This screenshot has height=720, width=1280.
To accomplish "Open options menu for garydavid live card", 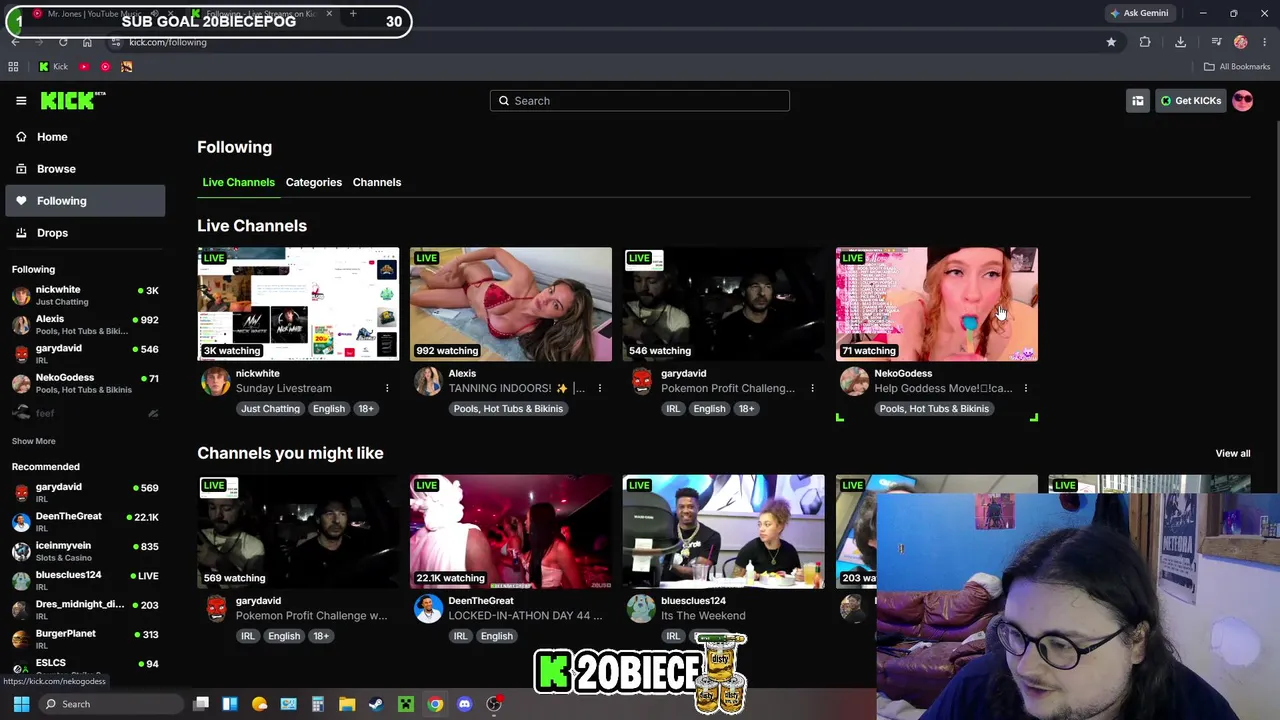I will pyautogui.click(x=812, y=388).
